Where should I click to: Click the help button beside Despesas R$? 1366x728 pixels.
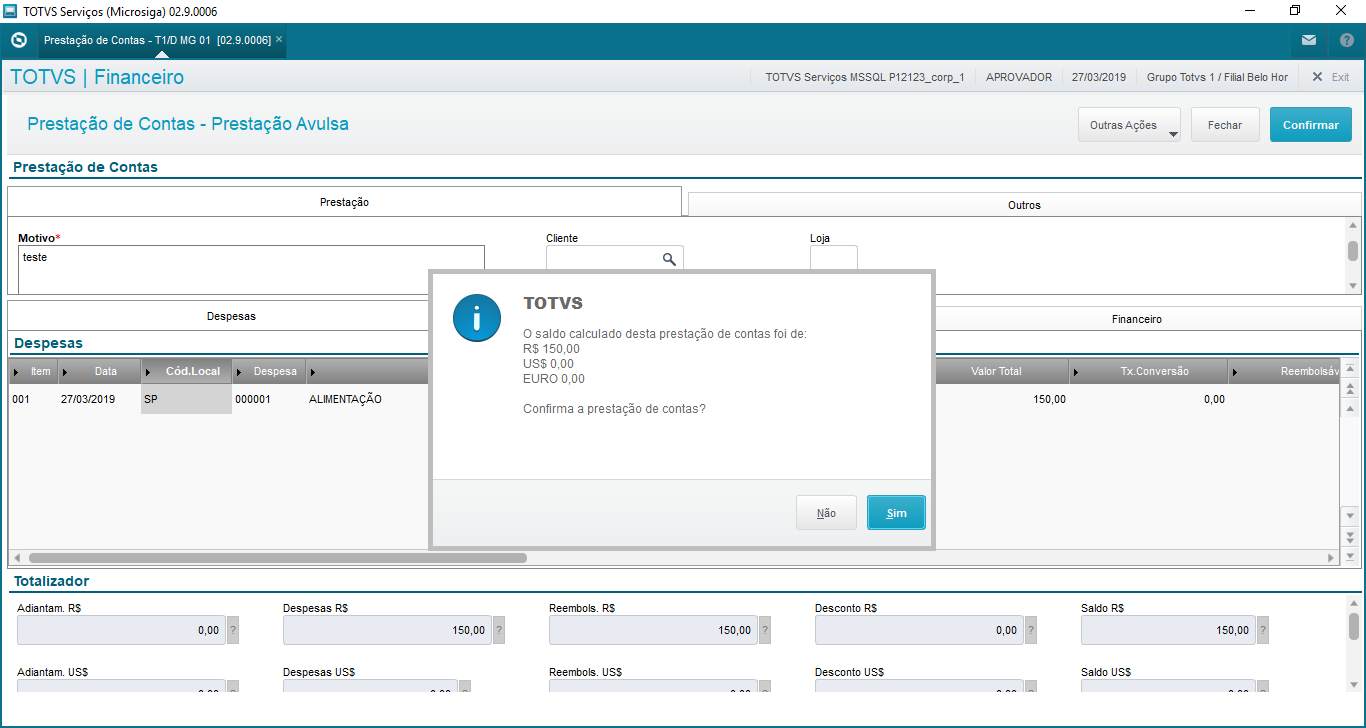point(499,630)
